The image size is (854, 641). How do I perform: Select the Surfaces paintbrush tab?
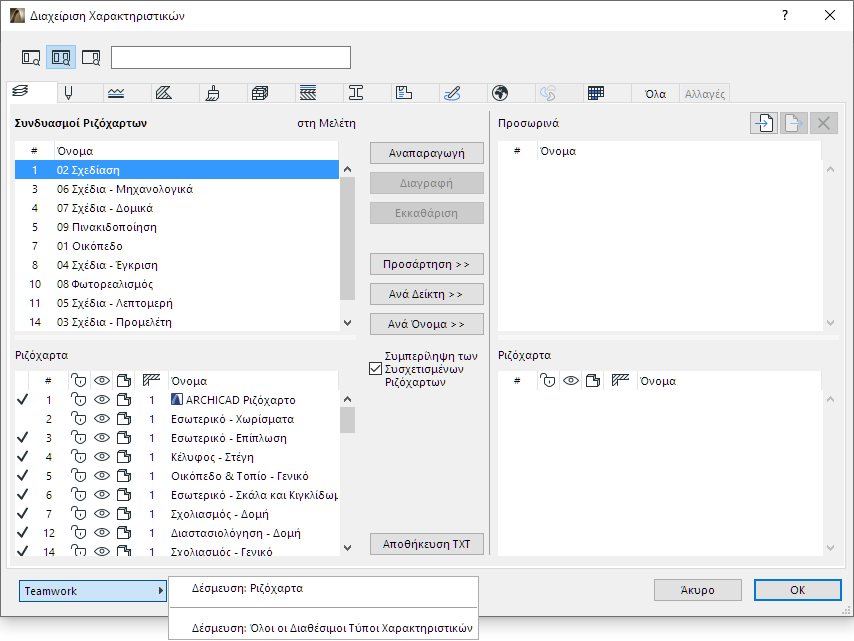click(x=213, y=93)
